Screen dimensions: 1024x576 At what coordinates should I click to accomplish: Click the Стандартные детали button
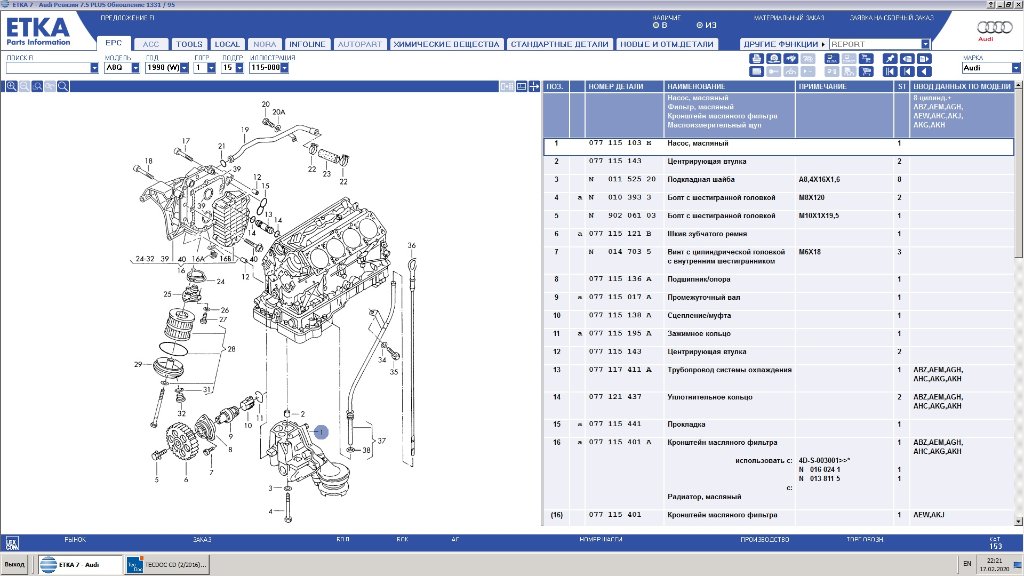coord(559,44)
